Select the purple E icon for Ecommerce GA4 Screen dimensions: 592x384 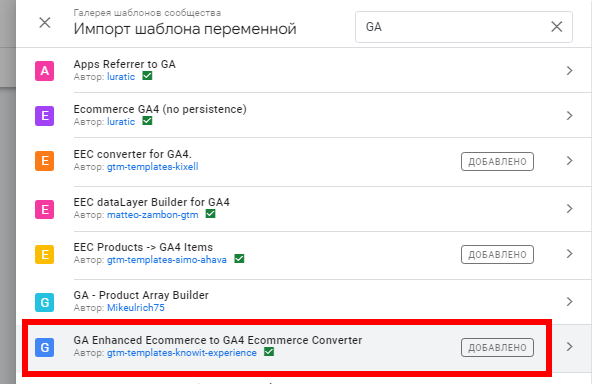tap(45, 116)
